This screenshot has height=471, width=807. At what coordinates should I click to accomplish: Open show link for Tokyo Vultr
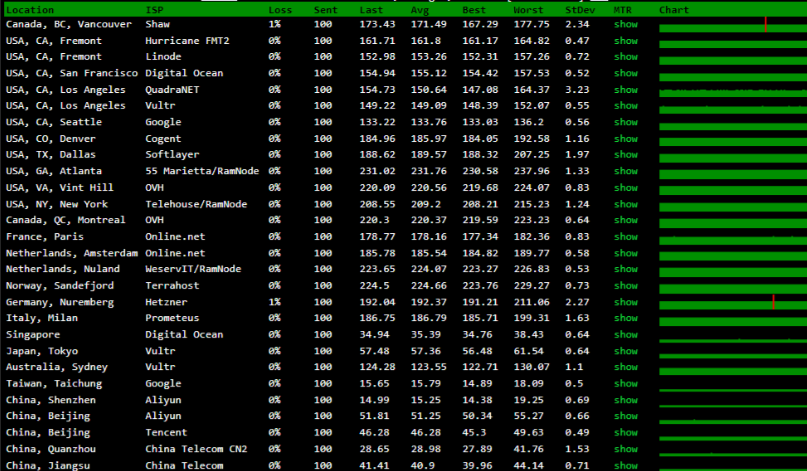pyautogui.click(x=625, y=351)
